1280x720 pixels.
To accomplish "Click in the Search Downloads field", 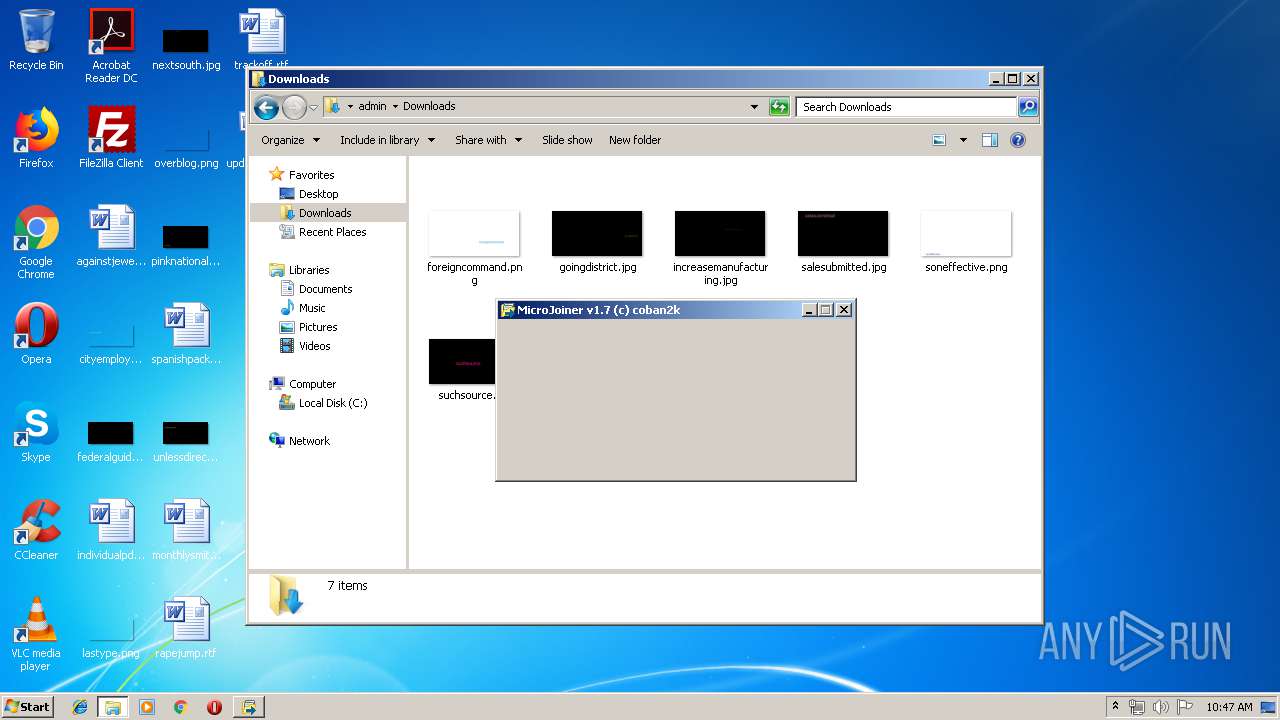I will pyautogui.click(x=907, y=107).
